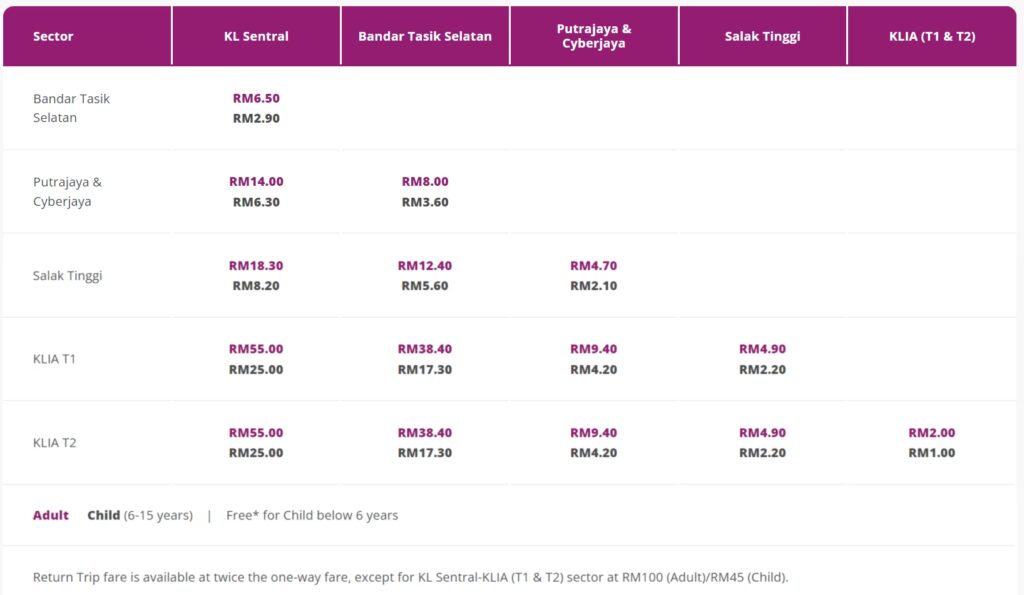
Task: Click the RM2.00 adult fare
Action: pyautogui.click(x=932, y=433)
